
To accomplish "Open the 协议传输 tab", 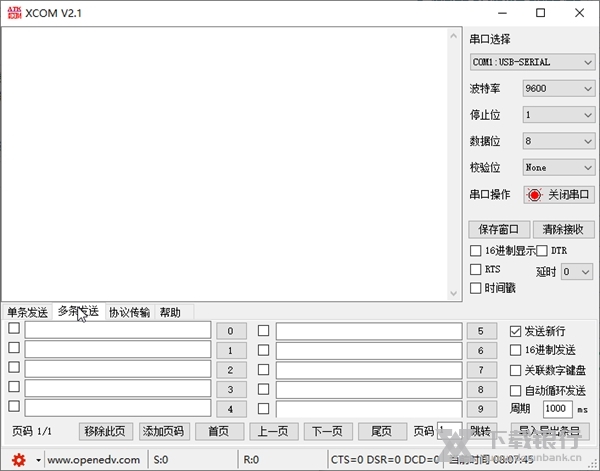I will pos(129,313).
